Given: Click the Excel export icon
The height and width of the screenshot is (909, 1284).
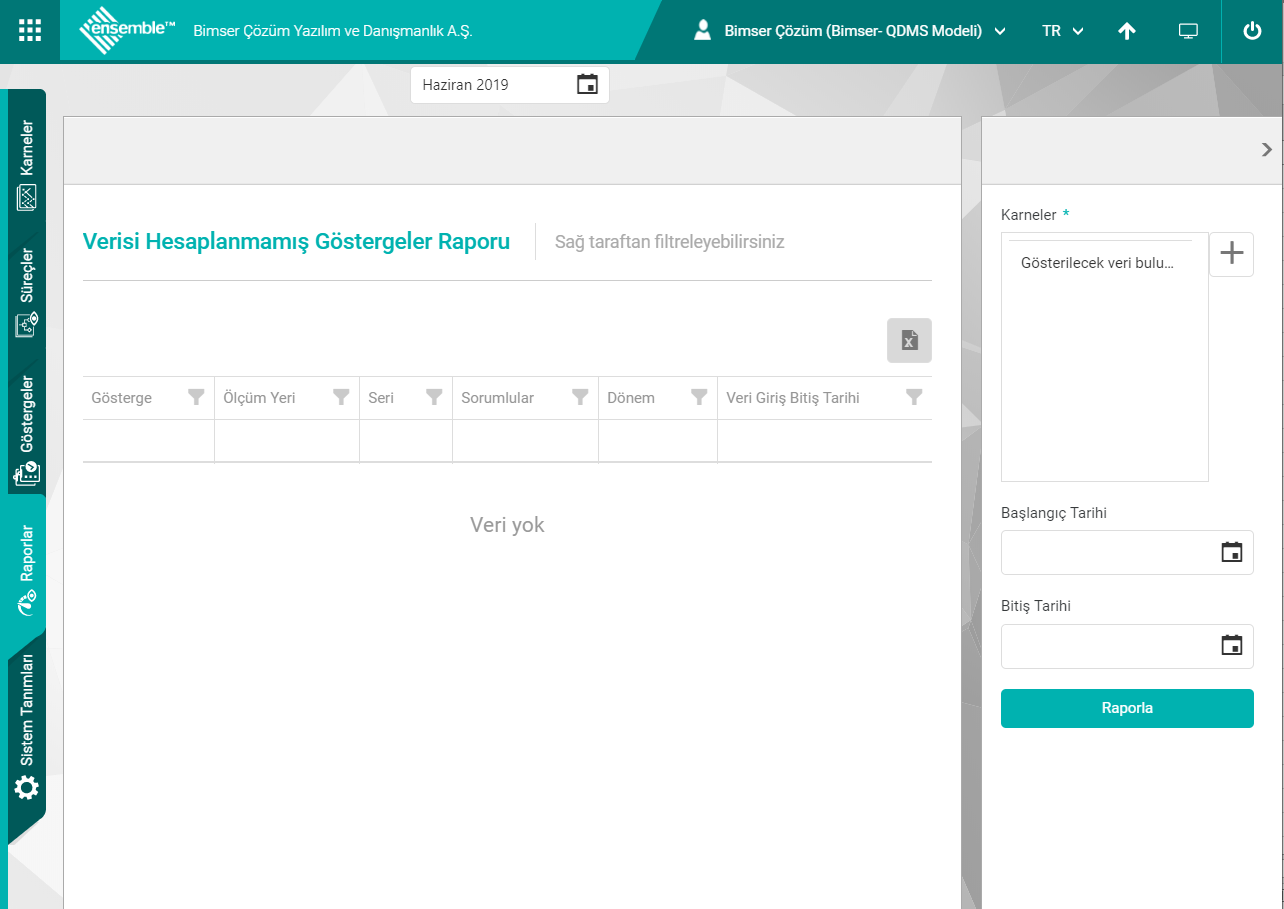Looking at the screenshot, I should click(x=909, y=340).
